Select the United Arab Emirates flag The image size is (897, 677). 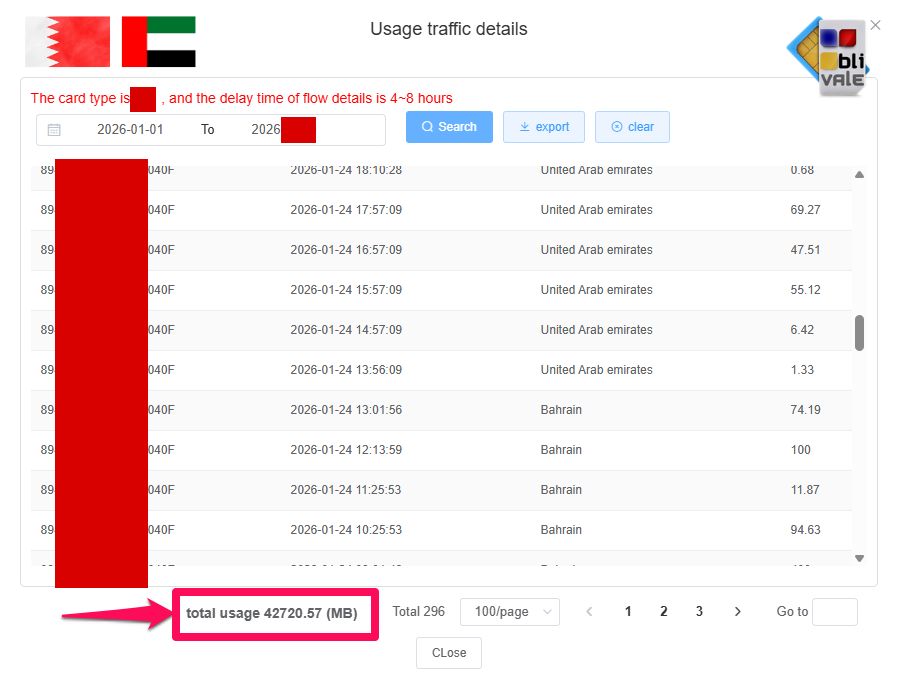158,41
